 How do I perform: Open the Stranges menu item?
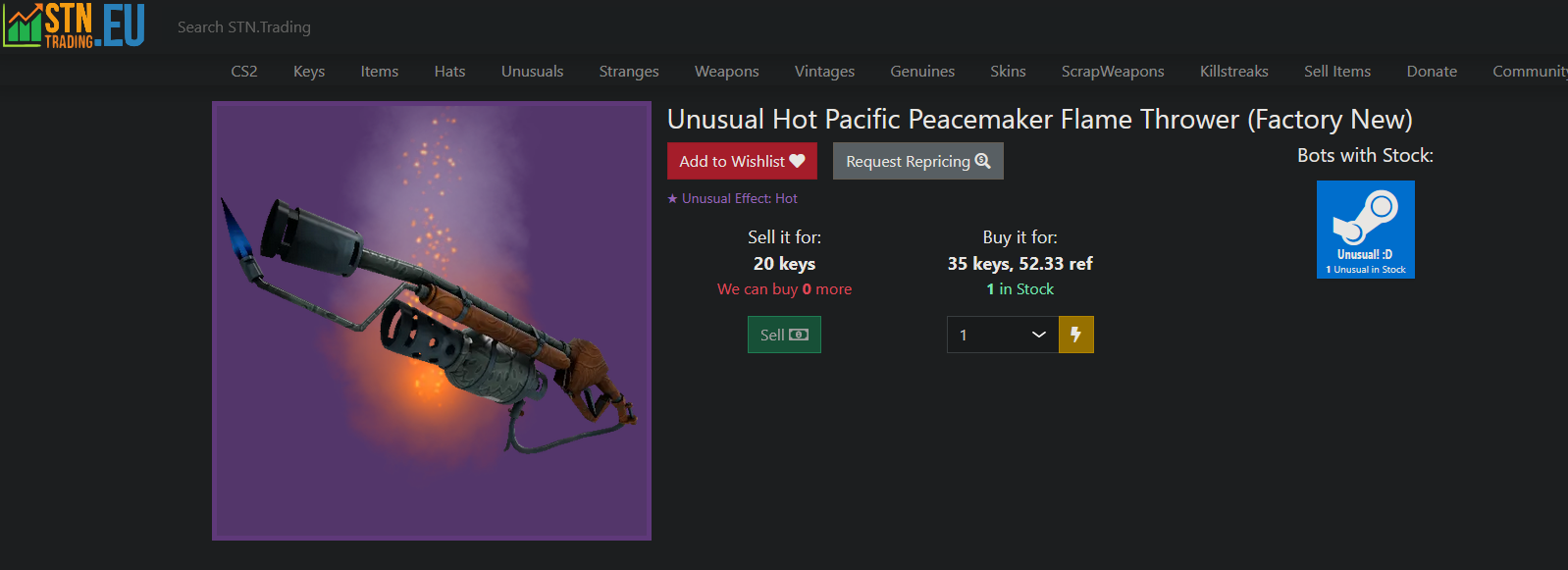point(629,72)
